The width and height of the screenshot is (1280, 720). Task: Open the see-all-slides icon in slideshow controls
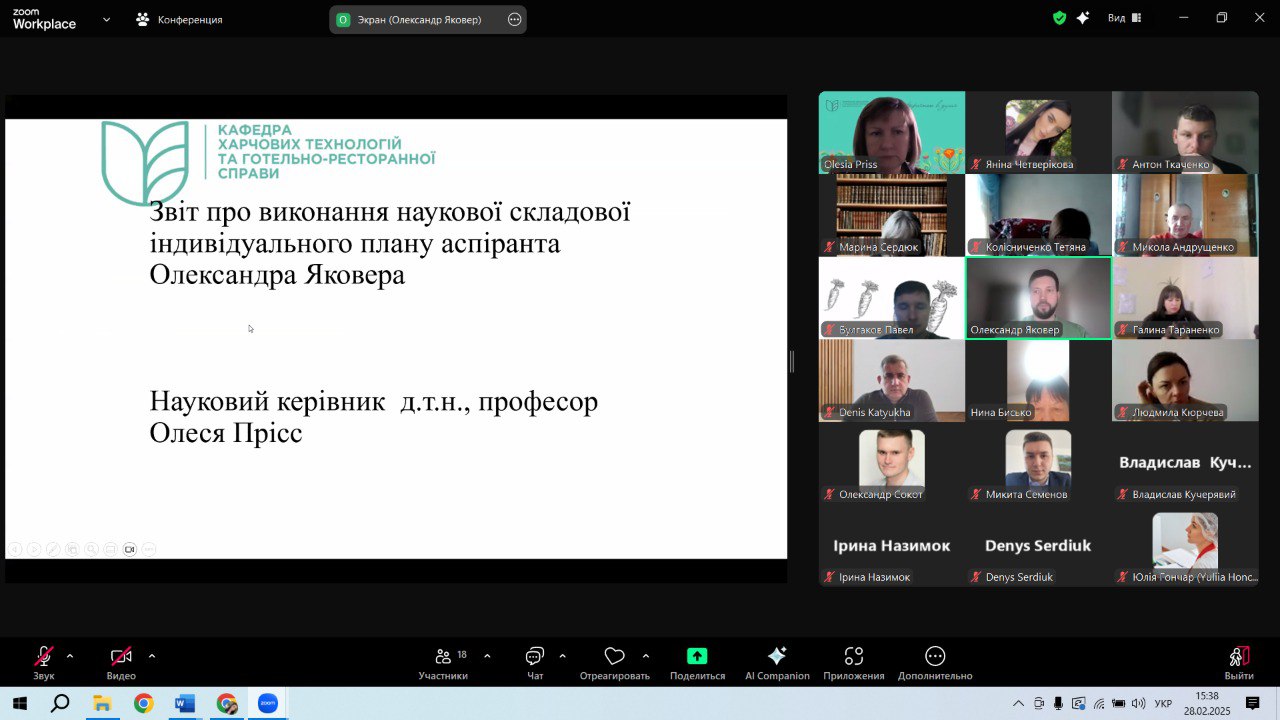click(x=72, y=549)
